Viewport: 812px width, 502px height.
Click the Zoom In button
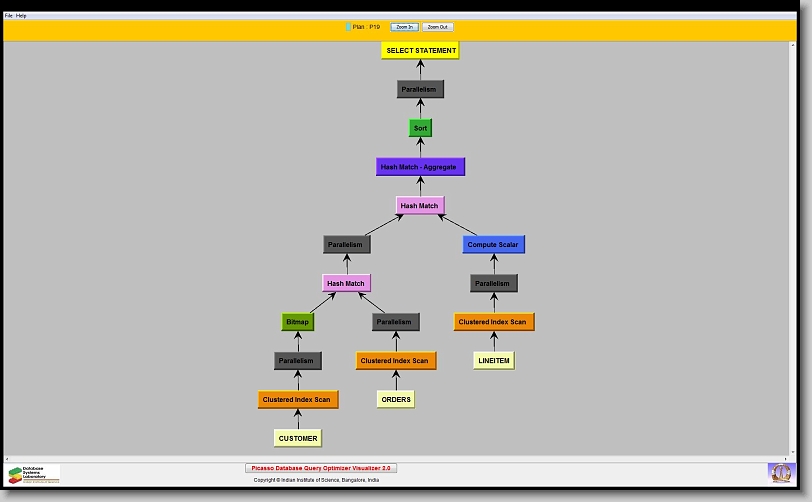(404, 27)
